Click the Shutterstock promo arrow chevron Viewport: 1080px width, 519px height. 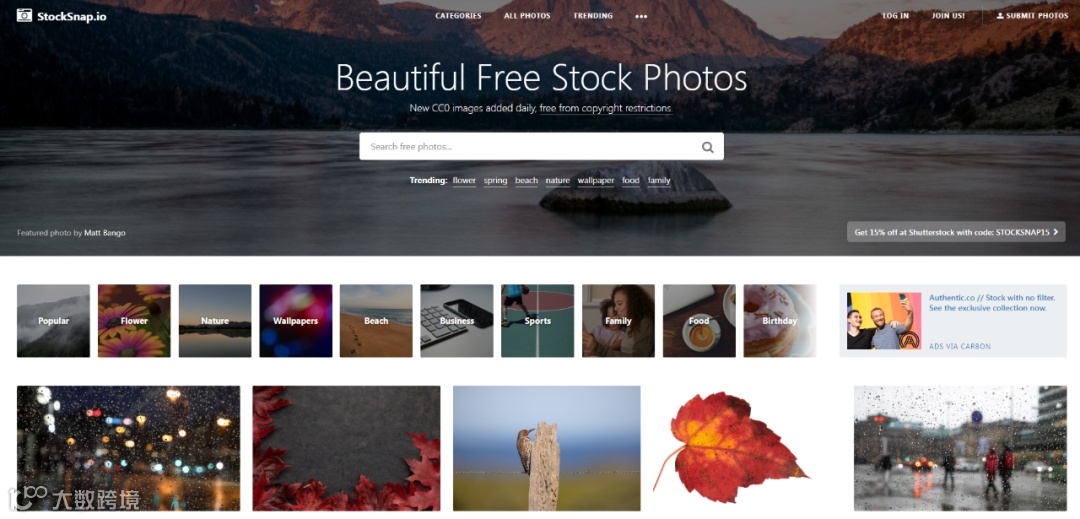pos(1055,232)
